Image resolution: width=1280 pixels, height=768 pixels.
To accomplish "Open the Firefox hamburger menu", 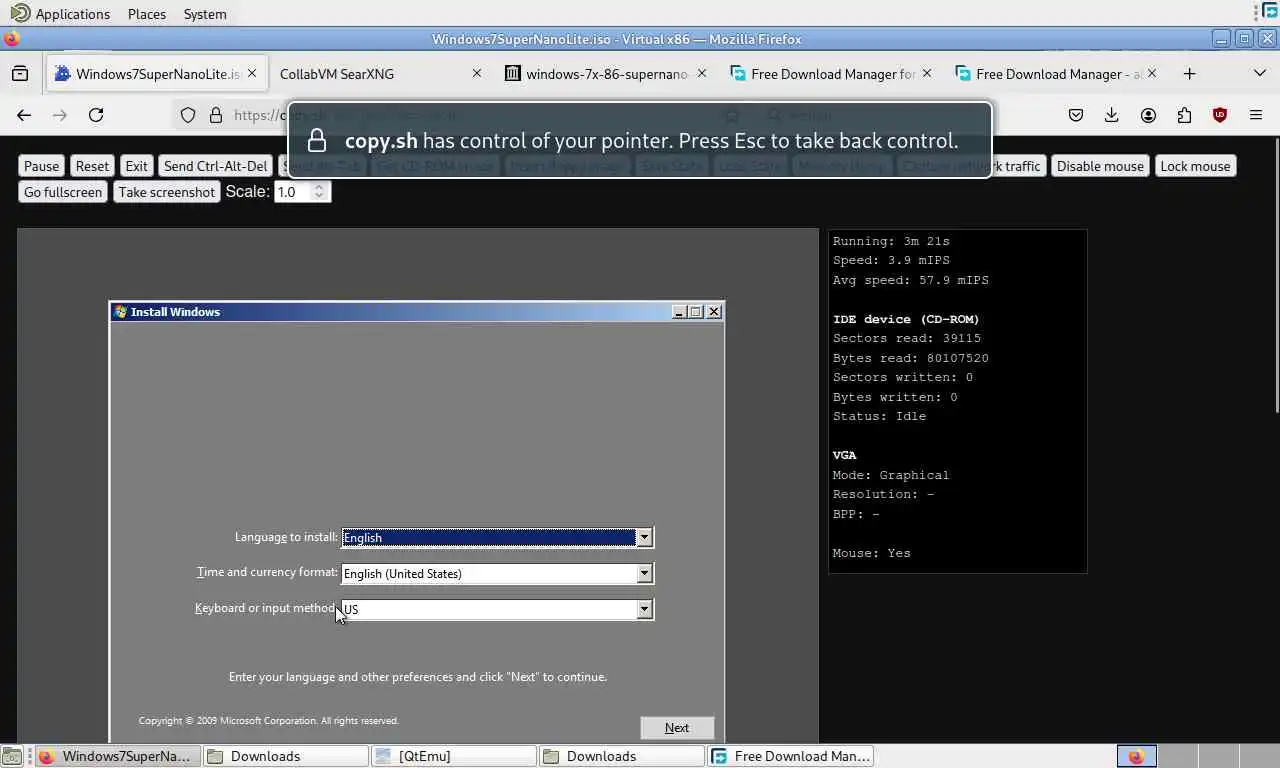I will click(x=1256, y=115).
